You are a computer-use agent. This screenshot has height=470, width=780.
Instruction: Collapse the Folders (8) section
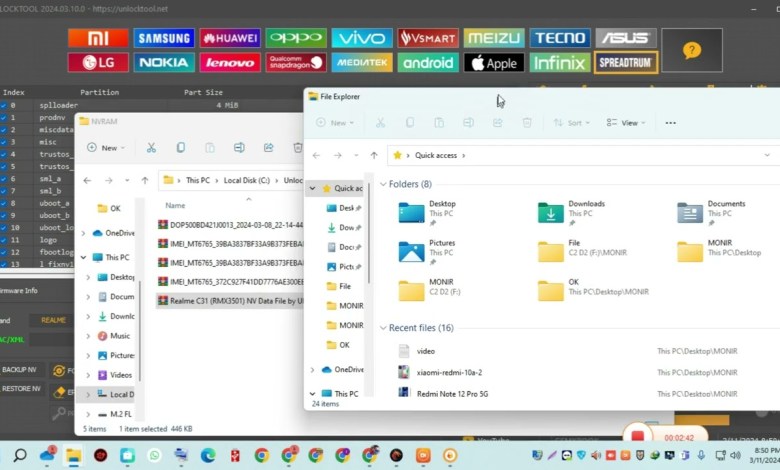(383, 185)
